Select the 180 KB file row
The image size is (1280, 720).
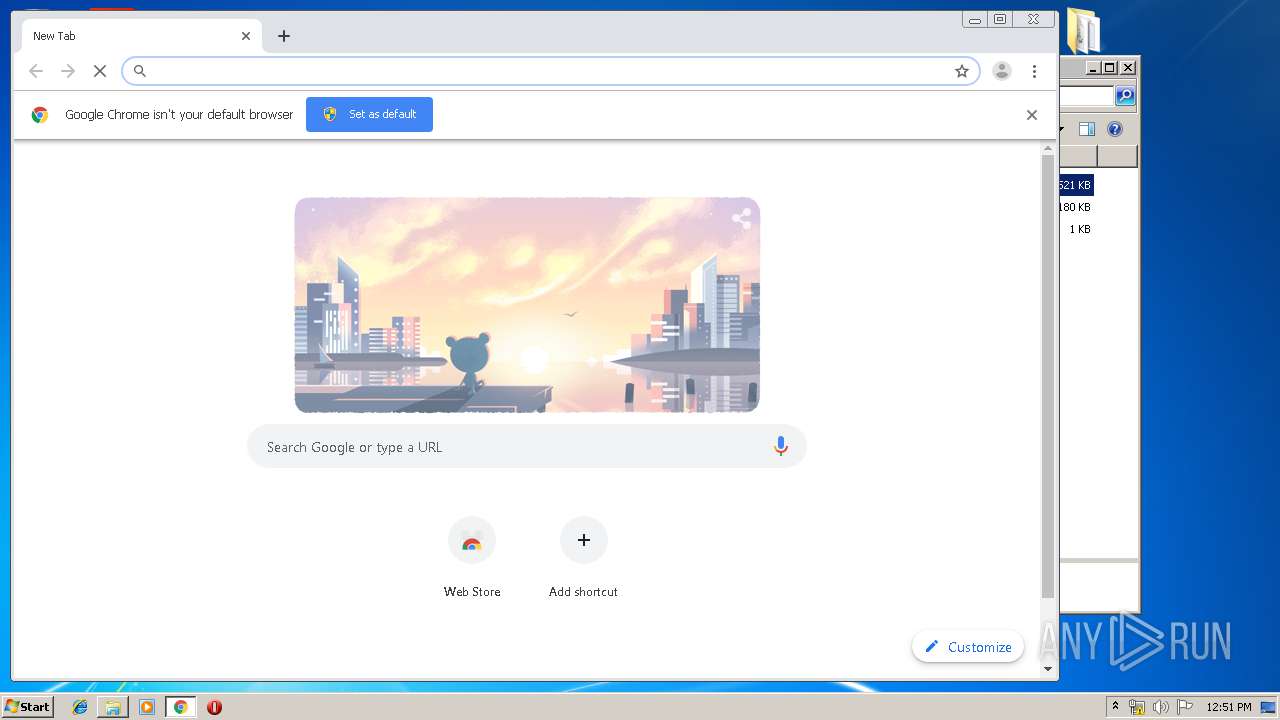coord(1076,207)
